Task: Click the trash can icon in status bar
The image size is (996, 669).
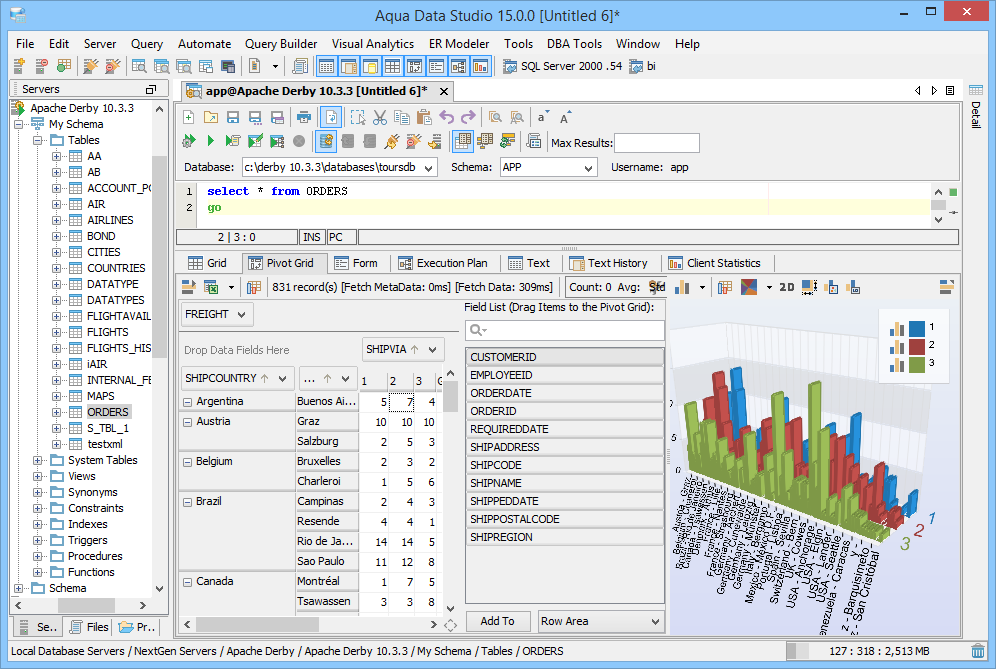Action: 978,651
